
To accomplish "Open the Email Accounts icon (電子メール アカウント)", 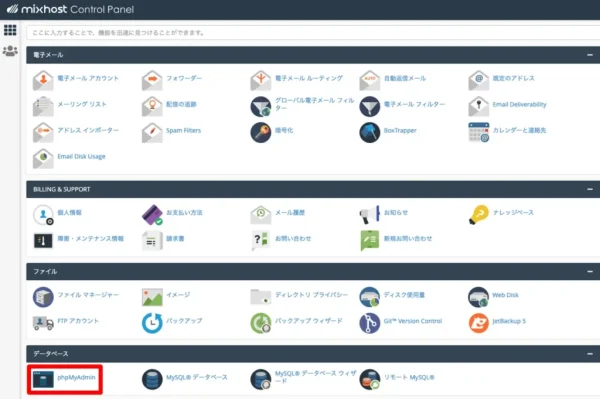I will tap(43, 80).
